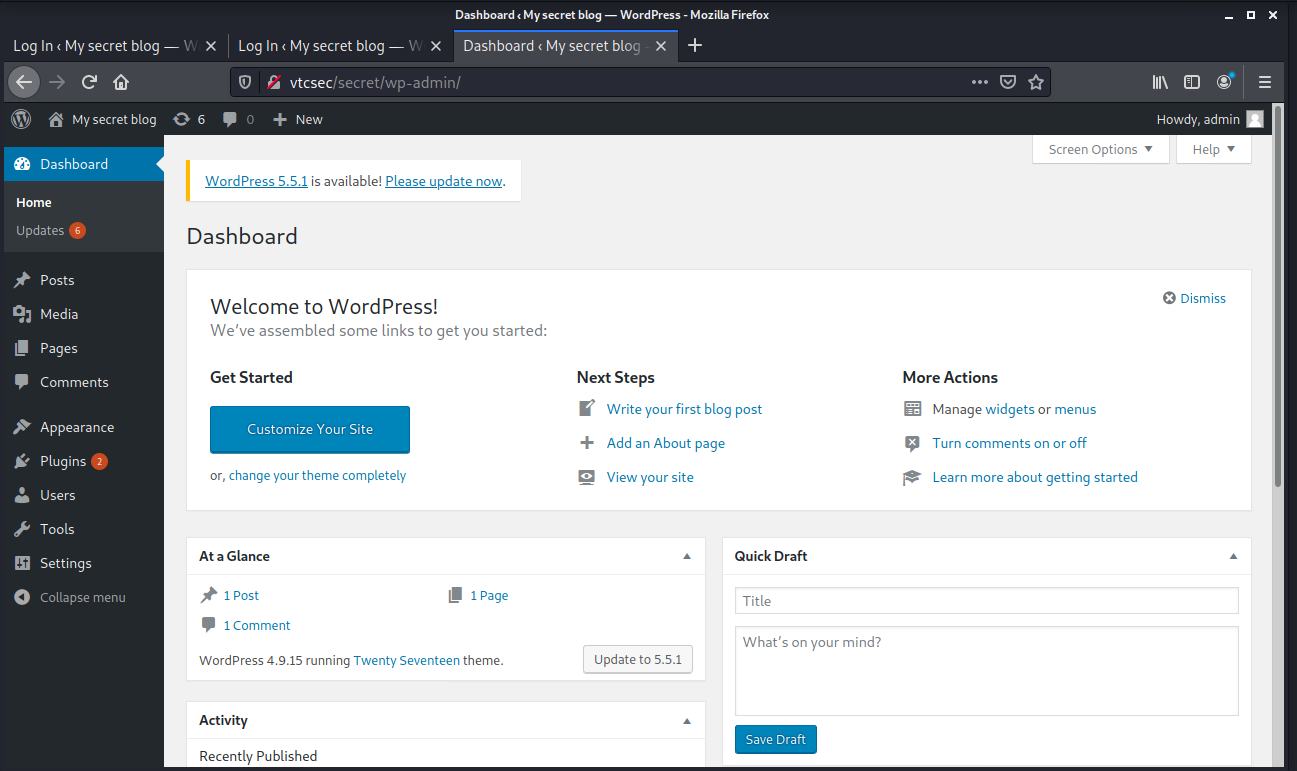This screenshot has height=771, width=1297.
Task: Open the Firefox hamburger menu
Action: click(1265, 82)
